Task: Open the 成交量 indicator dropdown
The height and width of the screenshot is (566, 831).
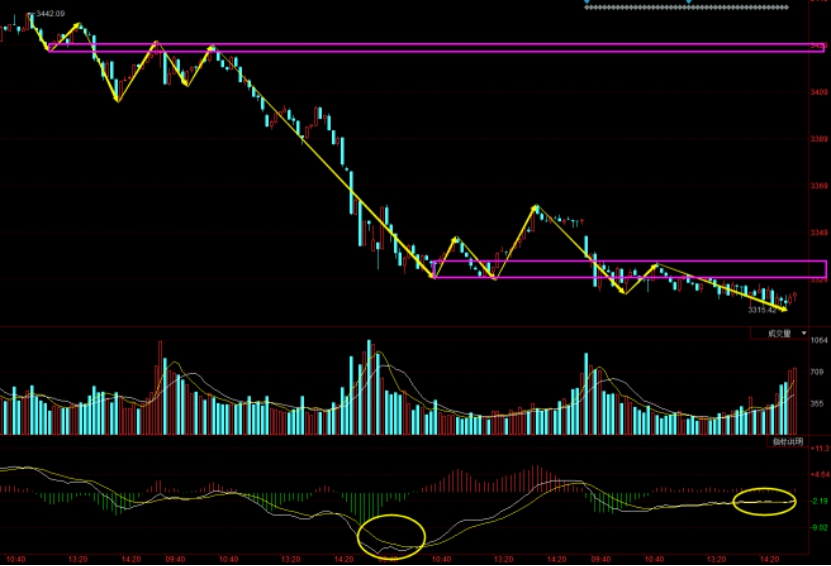Action: coord(780,333)
